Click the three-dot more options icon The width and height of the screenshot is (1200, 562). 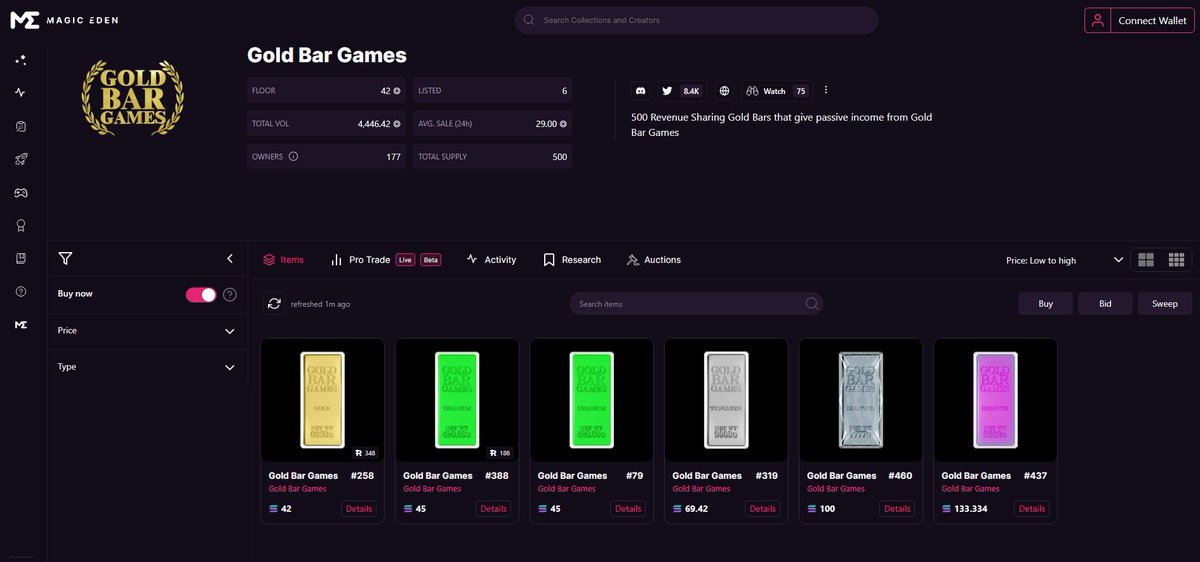pyautogui.click(x=826, y=90)
